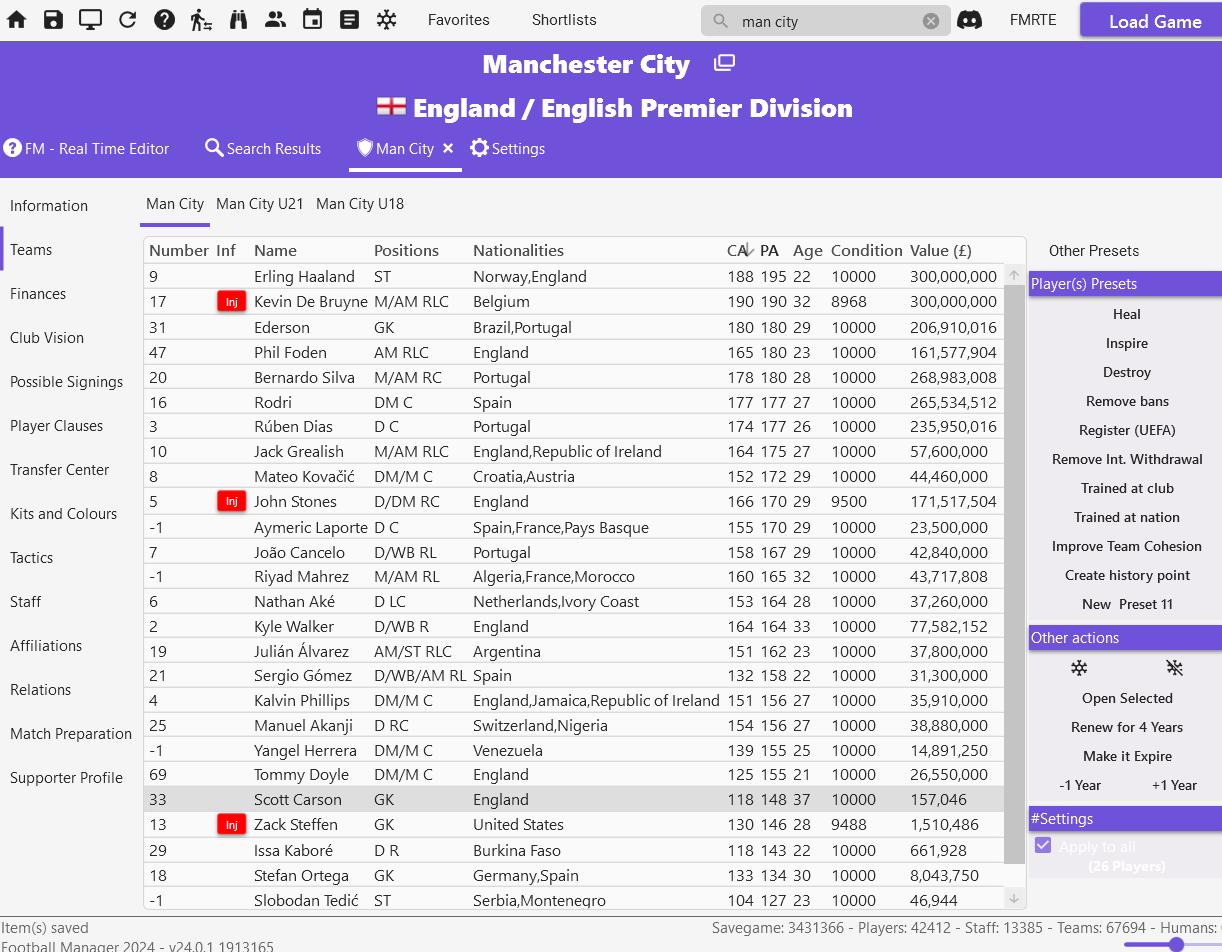The width and height of the screenshot is (1222, 952).
Task: Click the notes list icon
Action: coord(349,20)
